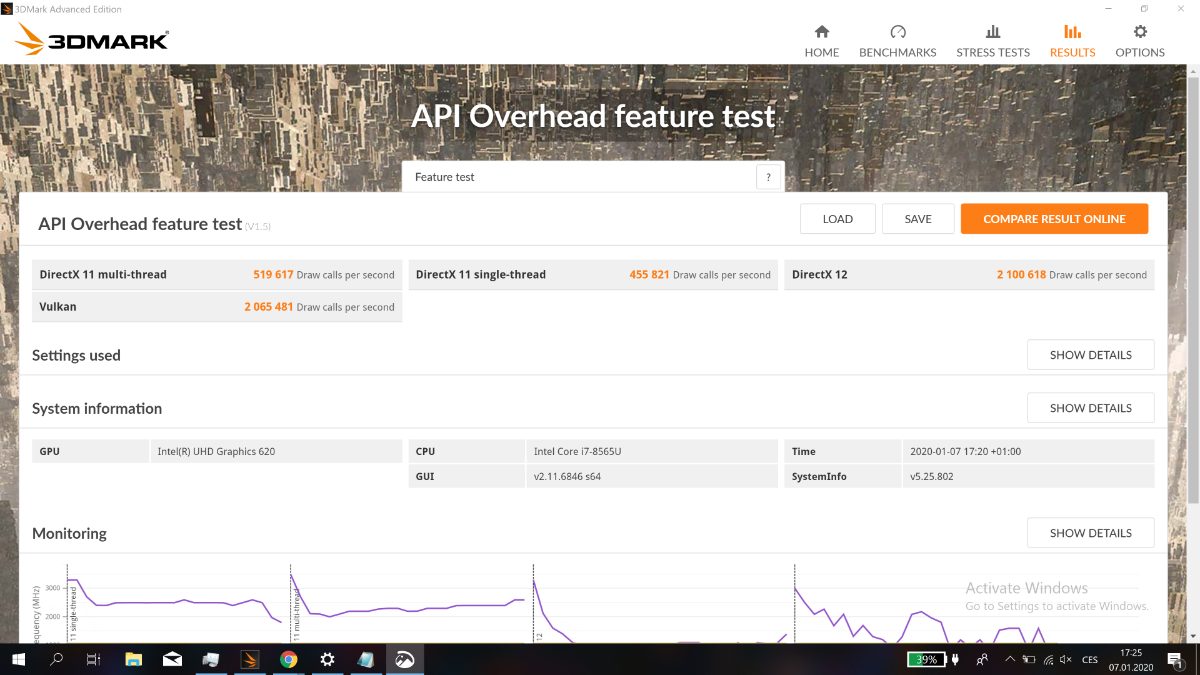Image resolution: width=1200 pixels, height=675 pixels.
Task: Open the 3DMark app in taskbar
Action: [x=250, y=659]
